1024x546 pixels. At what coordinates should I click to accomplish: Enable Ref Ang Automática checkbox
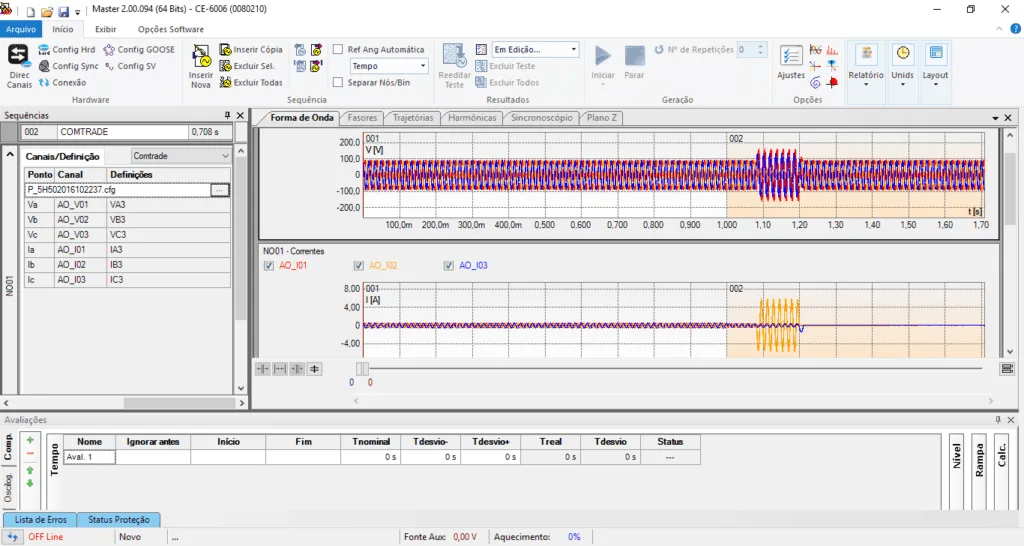[339, 49]
